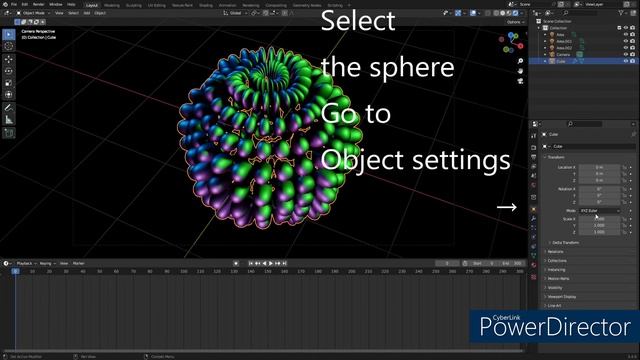Open the Scene properties tab
The width and height of the screenshot is (640, 360).
533,176
